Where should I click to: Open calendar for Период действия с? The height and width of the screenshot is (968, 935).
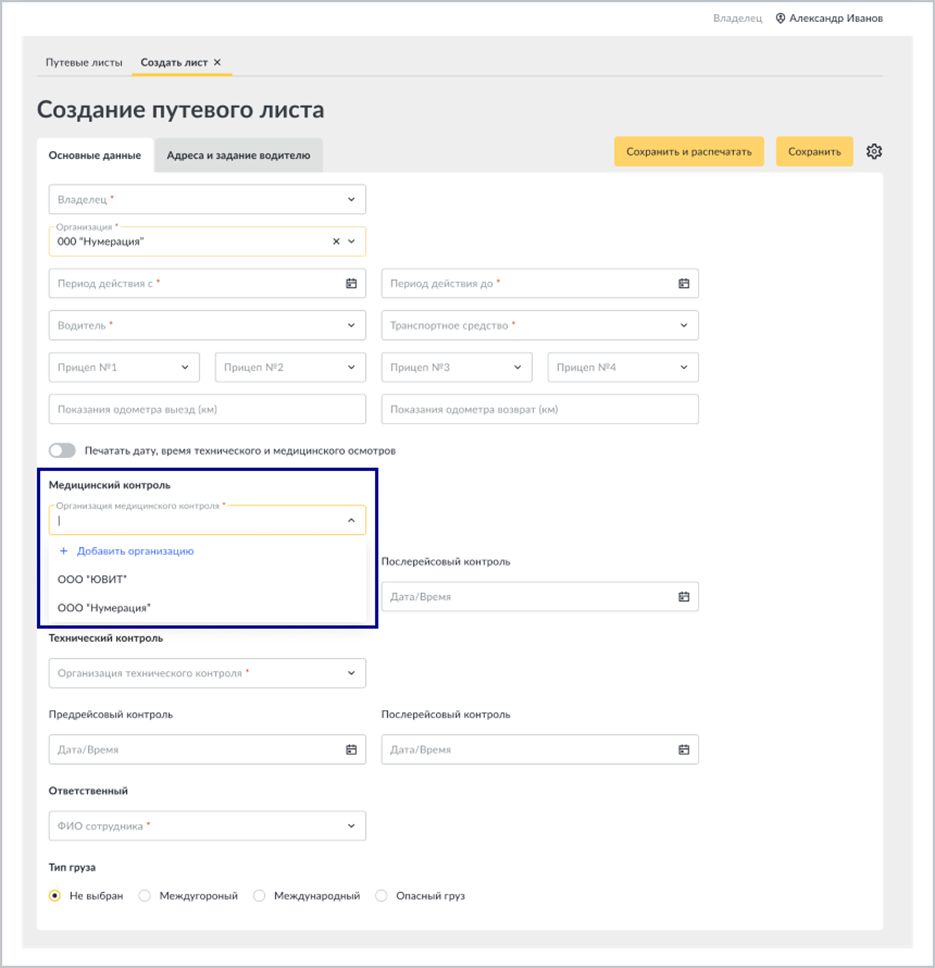(351, 283)
